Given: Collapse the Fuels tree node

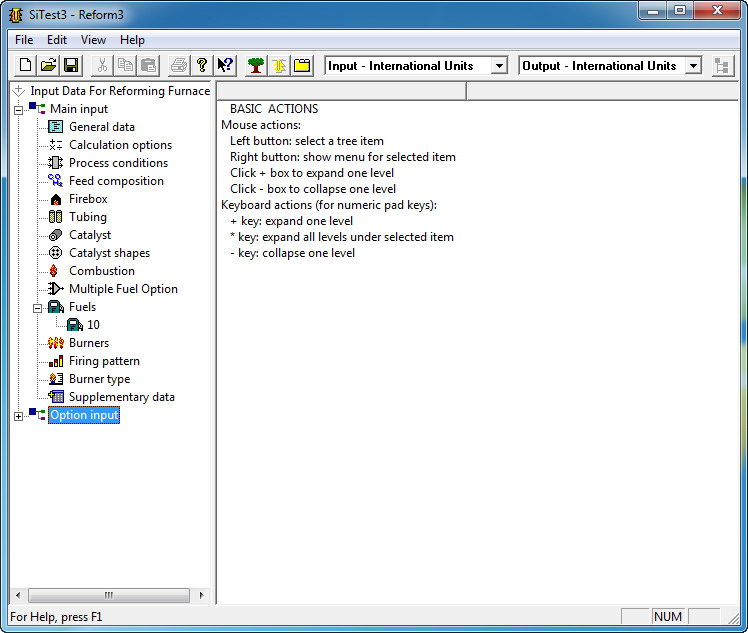Looking at the screenshot, I should [37, 308].
